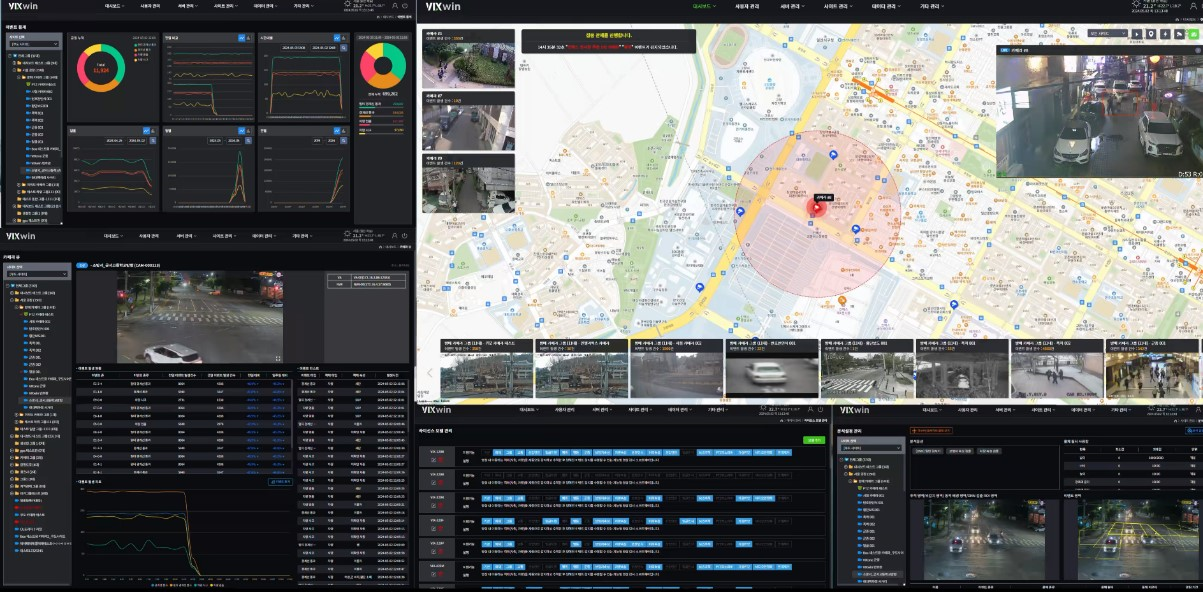Tick the checkbox in the first license model row
The height and width of the screenshot is (592, 1203).
[434, 462]
